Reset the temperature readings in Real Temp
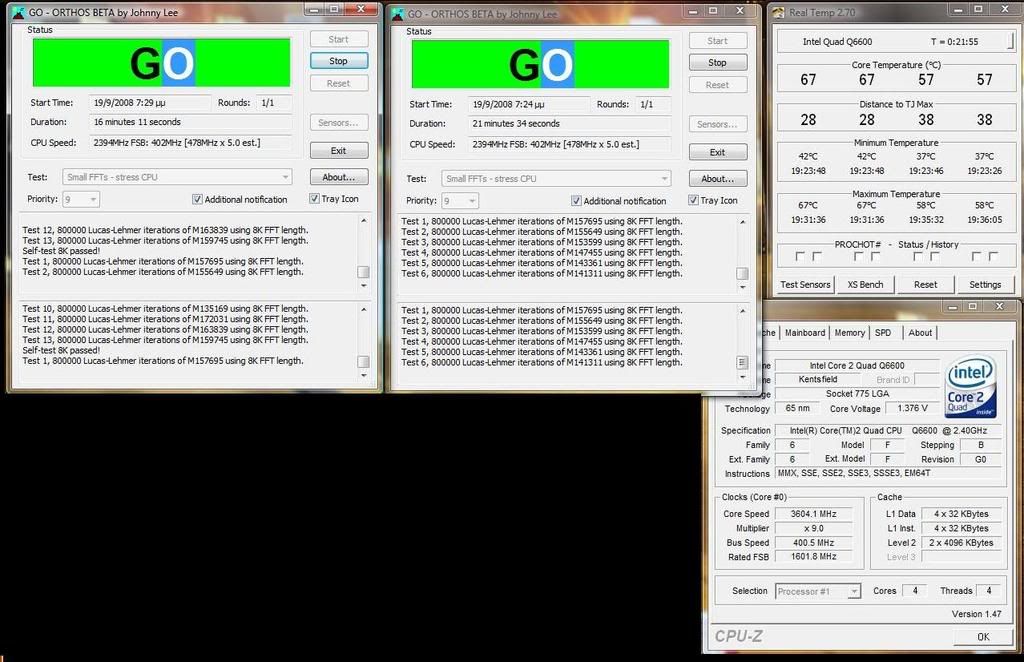 tap(925, 285)
